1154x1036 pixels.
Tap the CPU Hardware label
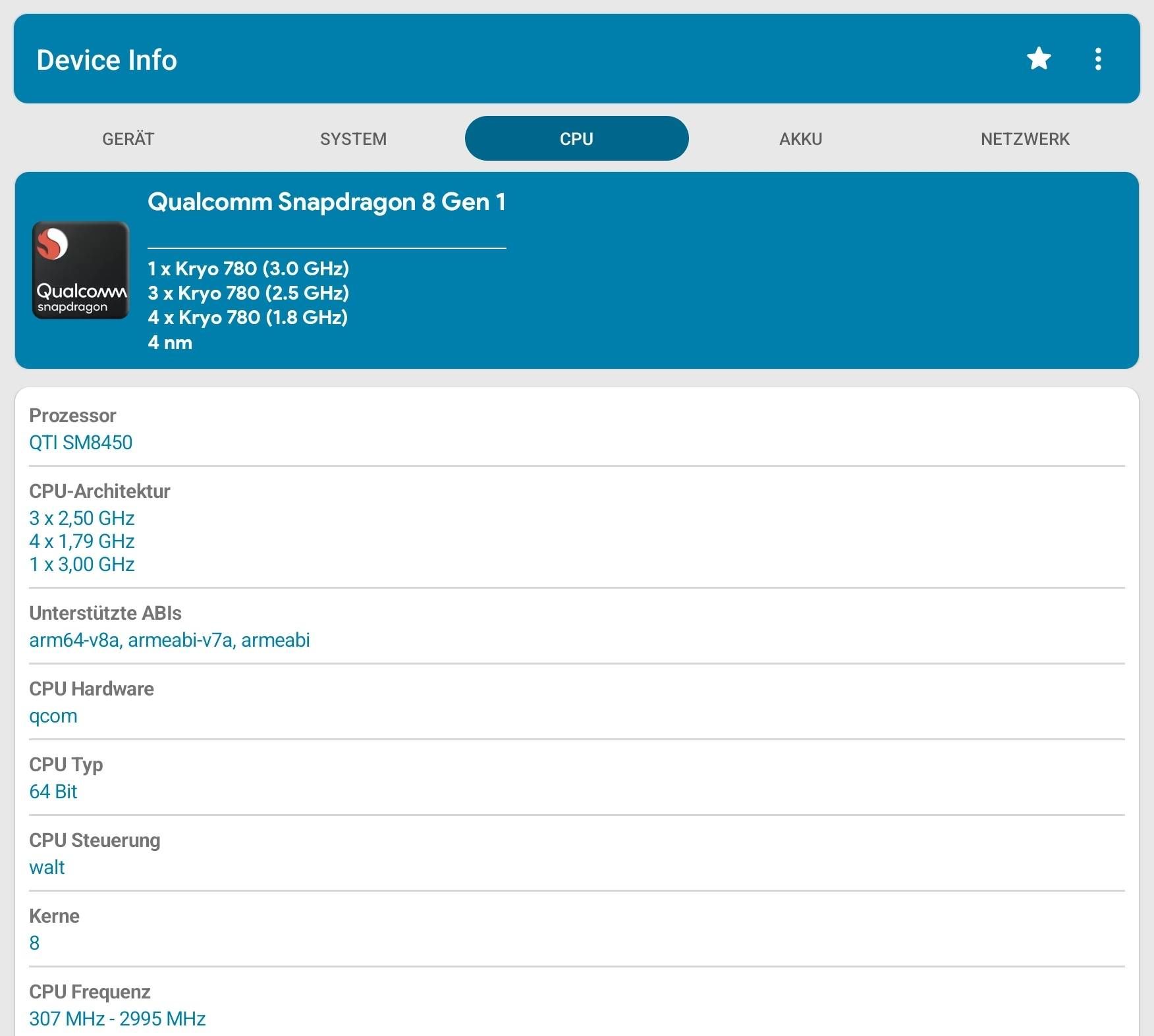tap(92, 689)
